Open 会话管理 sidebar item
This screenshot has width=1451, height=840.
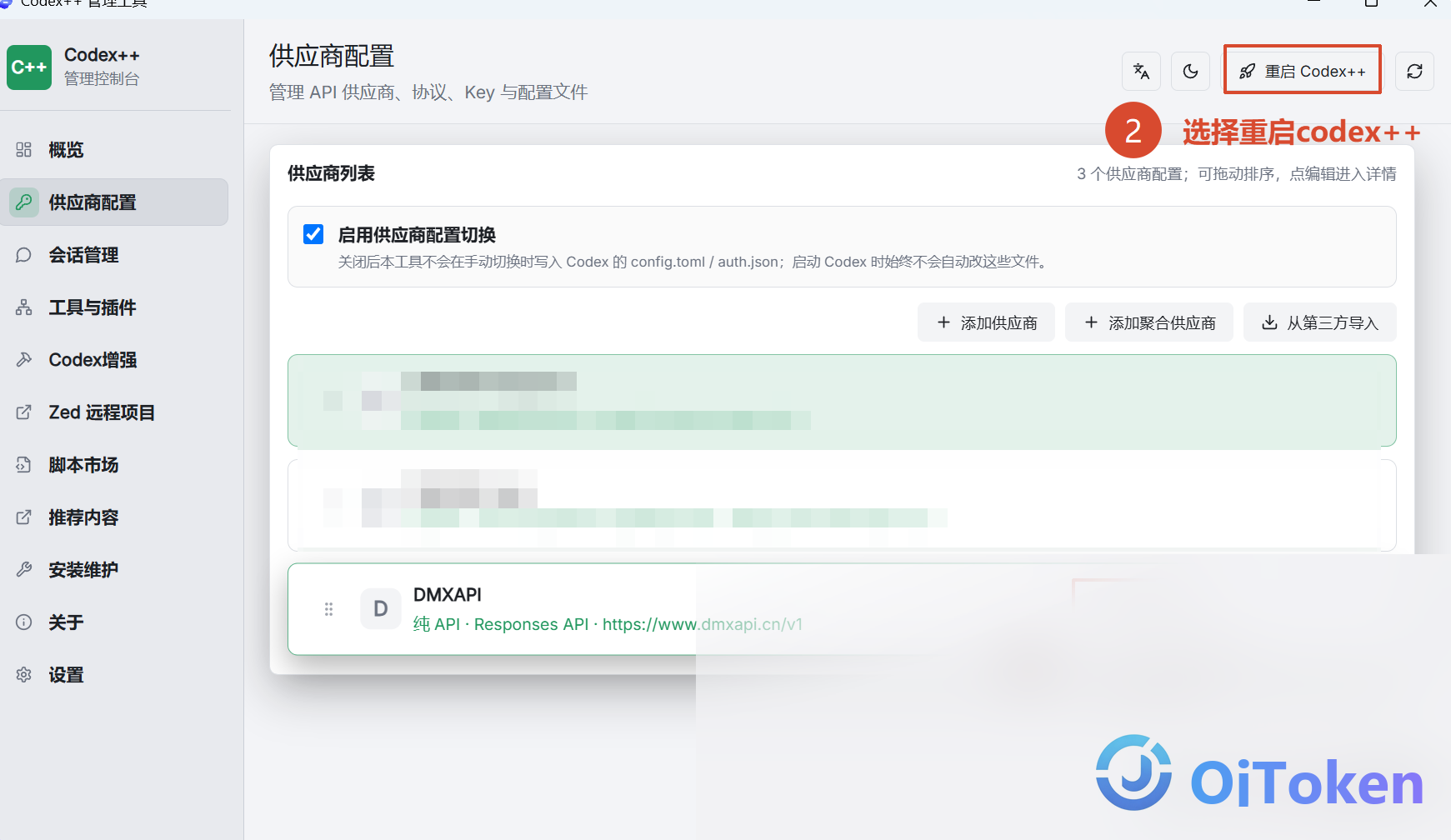pyautogui.click(x=114, y=255)
